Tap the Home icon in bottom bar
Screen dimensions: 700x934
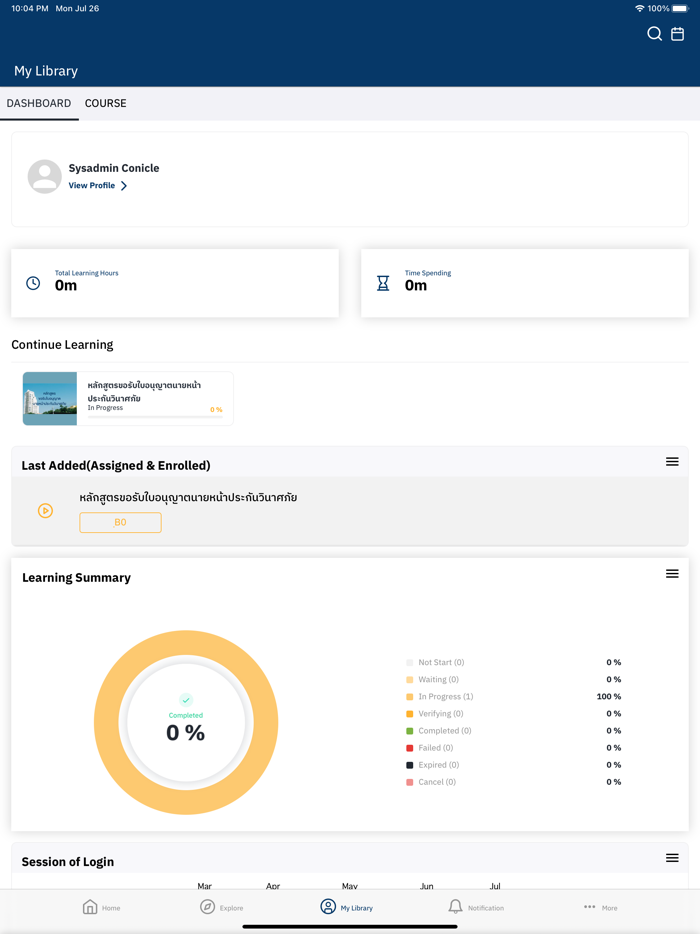click(90, 907)
